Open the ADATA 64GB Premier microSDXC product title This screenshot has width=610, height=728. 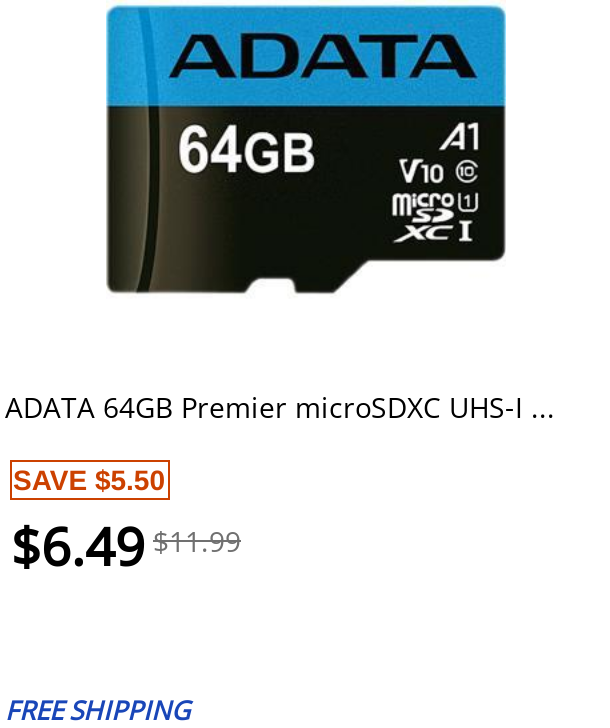(x=279, y=409)
